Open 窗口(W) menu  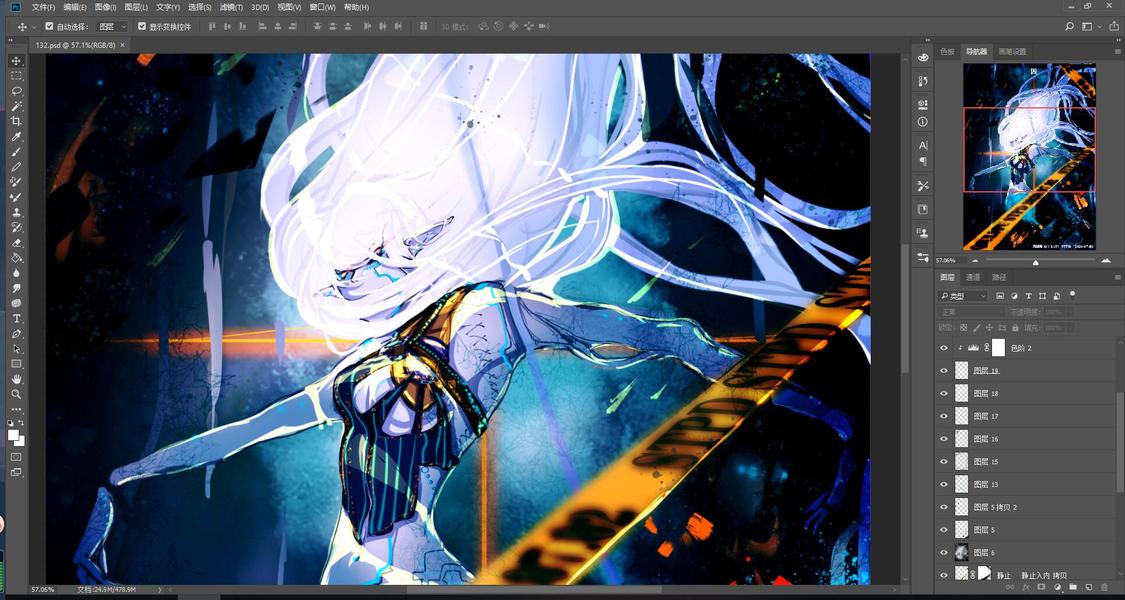pos(322,7)
